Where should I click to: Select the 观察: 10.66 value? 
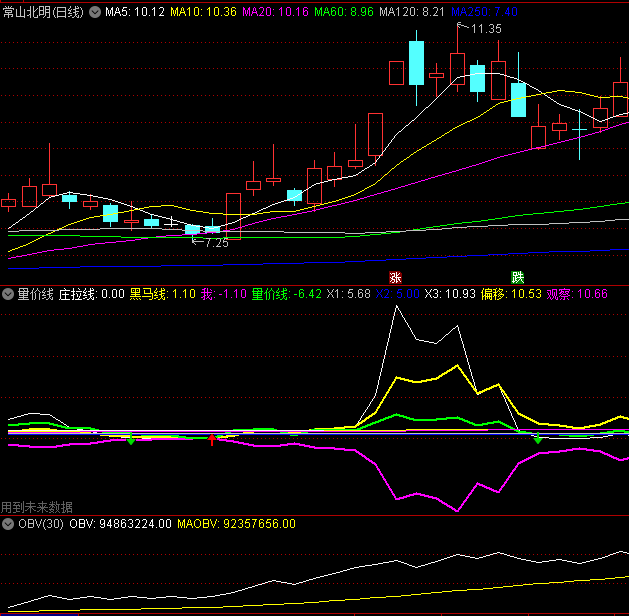(577, 294)
